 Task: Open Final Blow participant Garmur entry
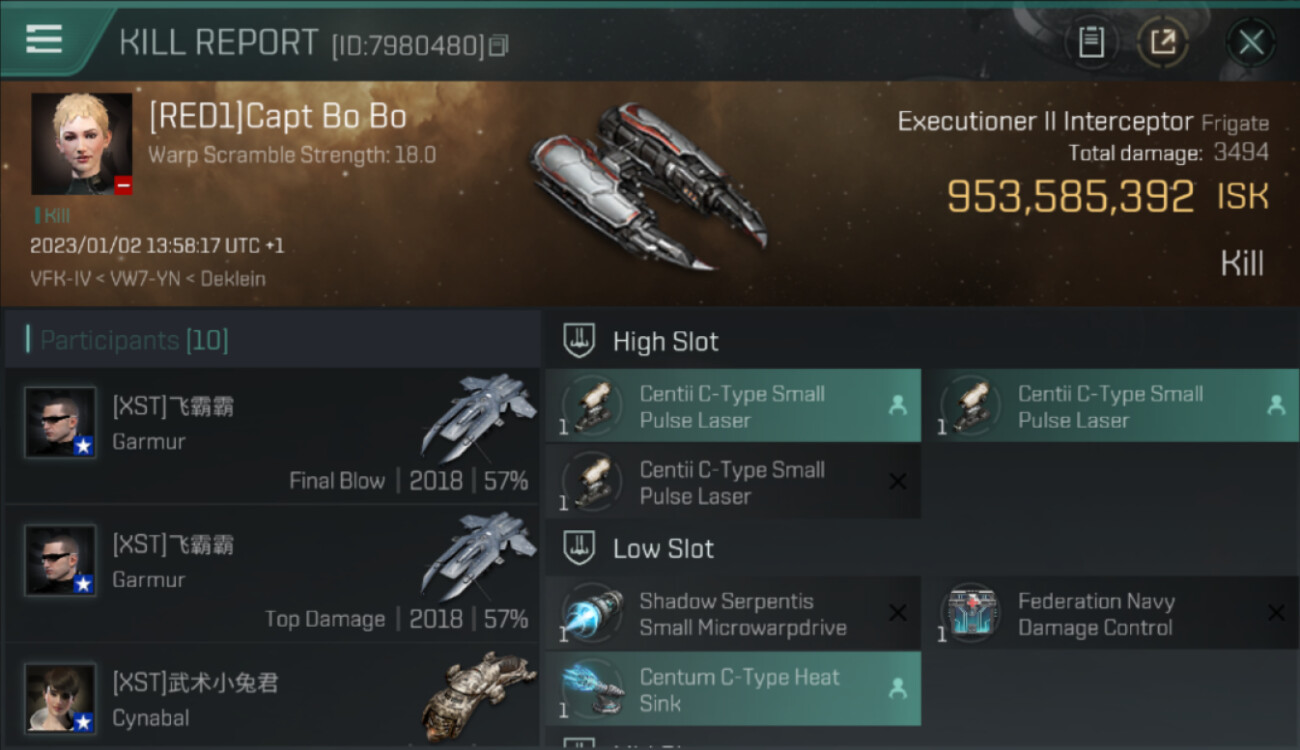272,437
